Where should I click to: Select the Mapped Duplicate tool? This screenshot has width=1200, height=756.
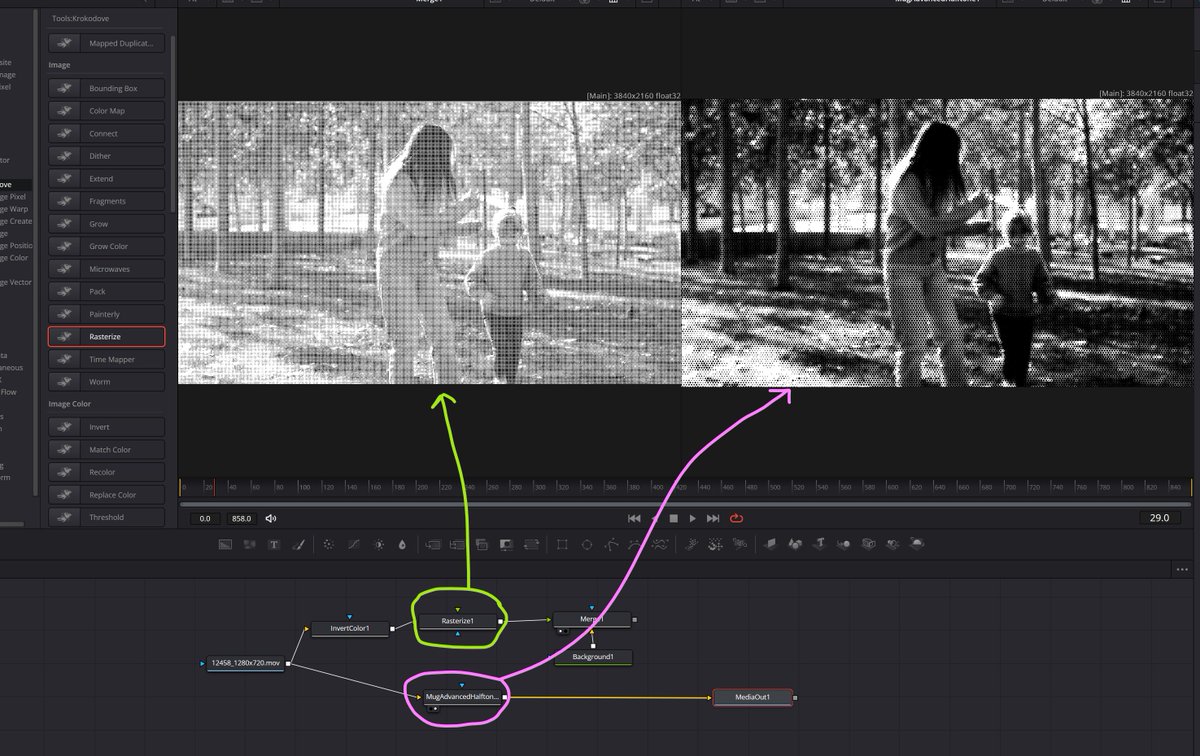(x=106, y=43)
